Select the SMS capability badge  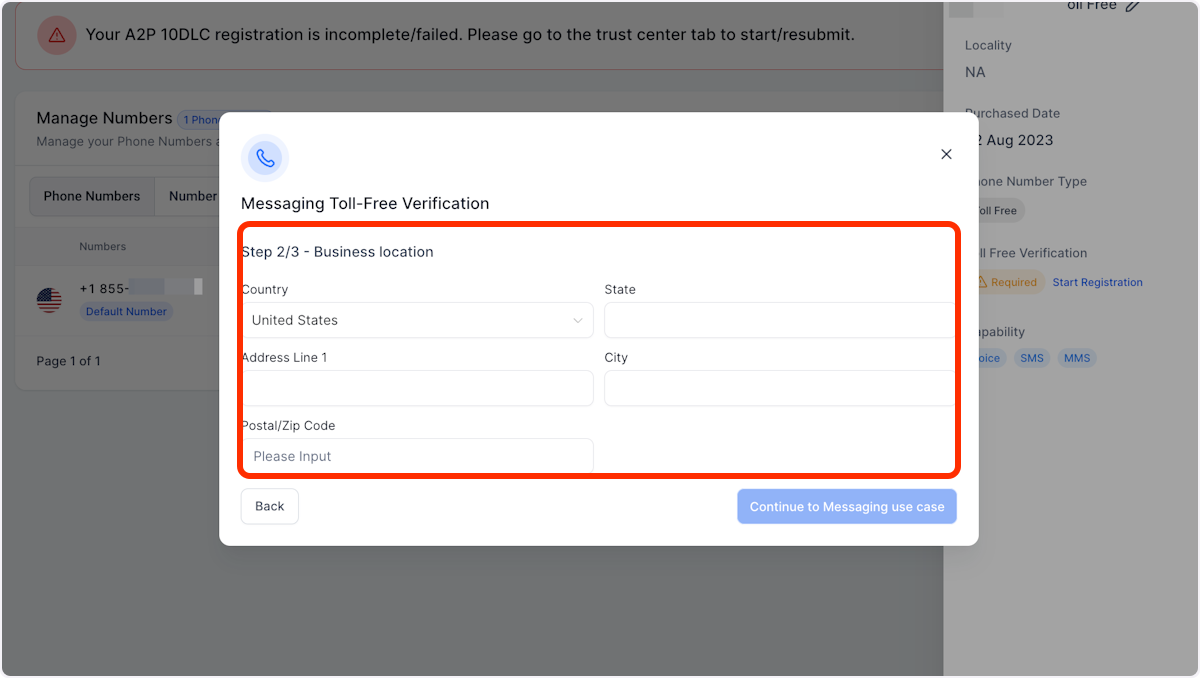[1032, 357]
